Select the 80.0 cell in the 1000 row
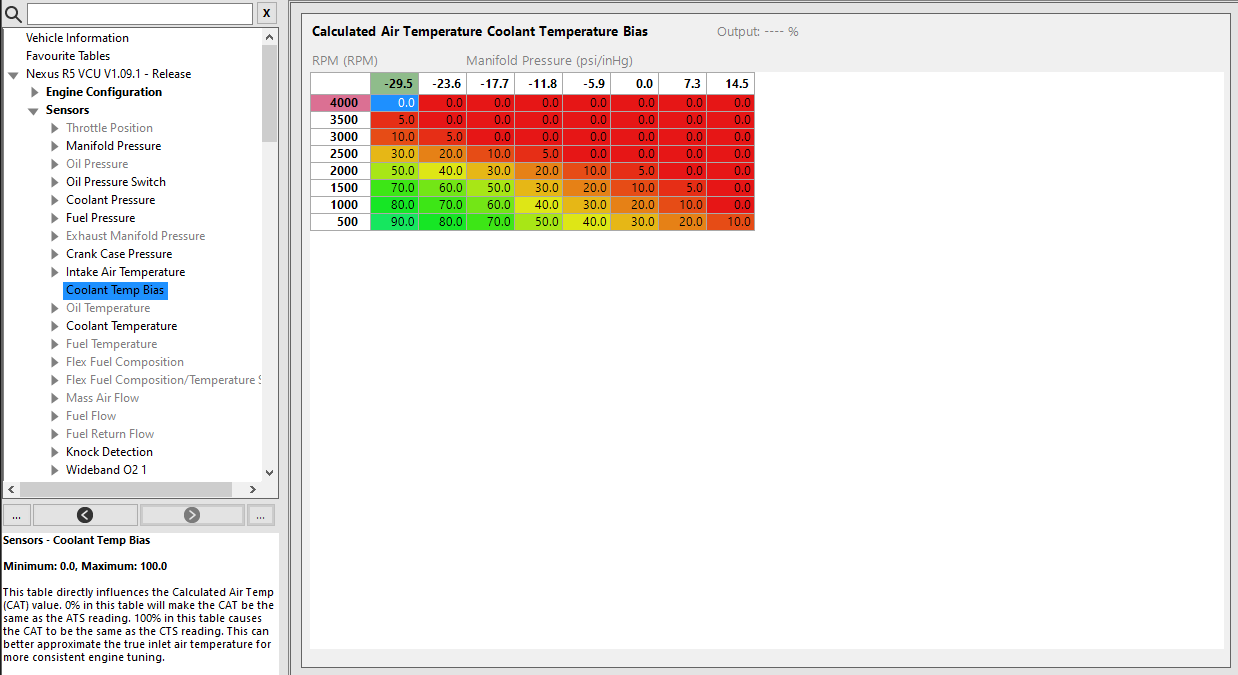Image resolution: width=1238 pixels, height=675 pixels. (x=394, y=205)
